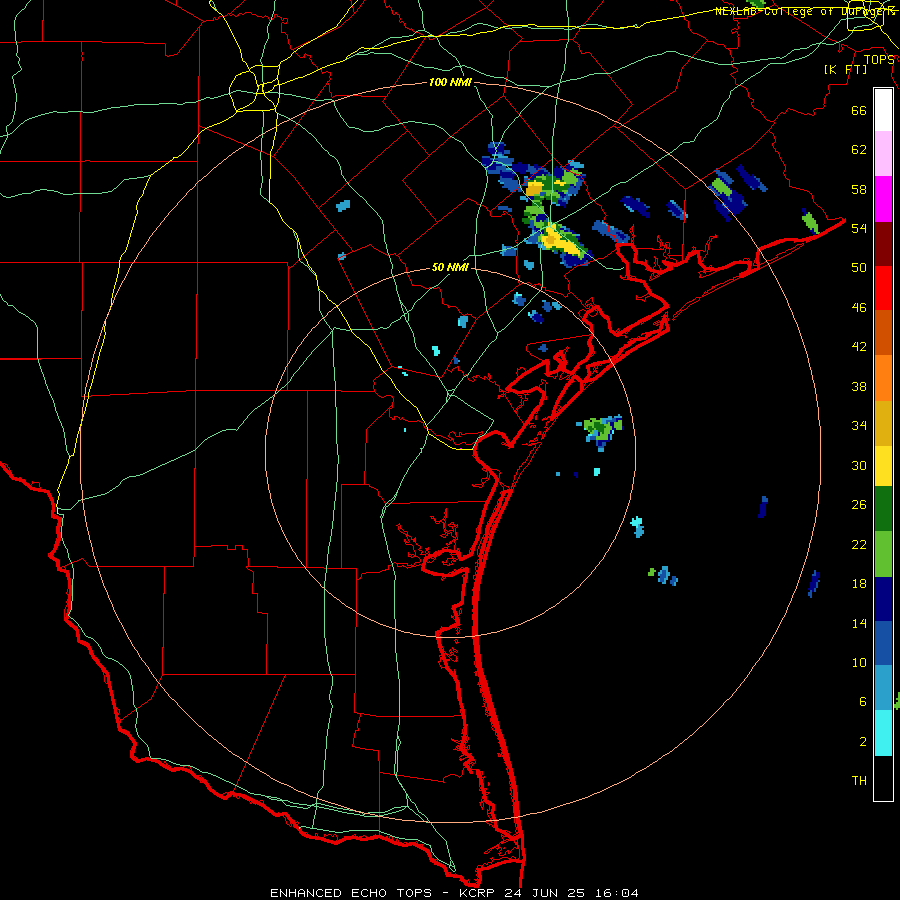900x900 pixels.
Task: Click the orange 42 kft legend swatch
Action: [883, 378]
